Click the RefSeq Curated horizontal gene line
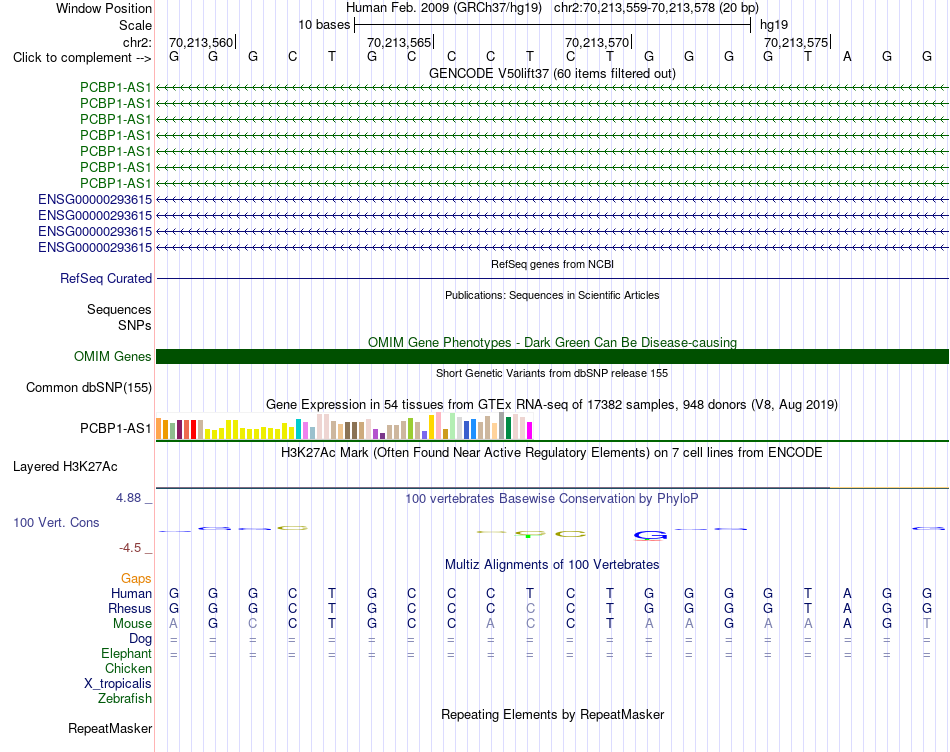 [552, 279]
